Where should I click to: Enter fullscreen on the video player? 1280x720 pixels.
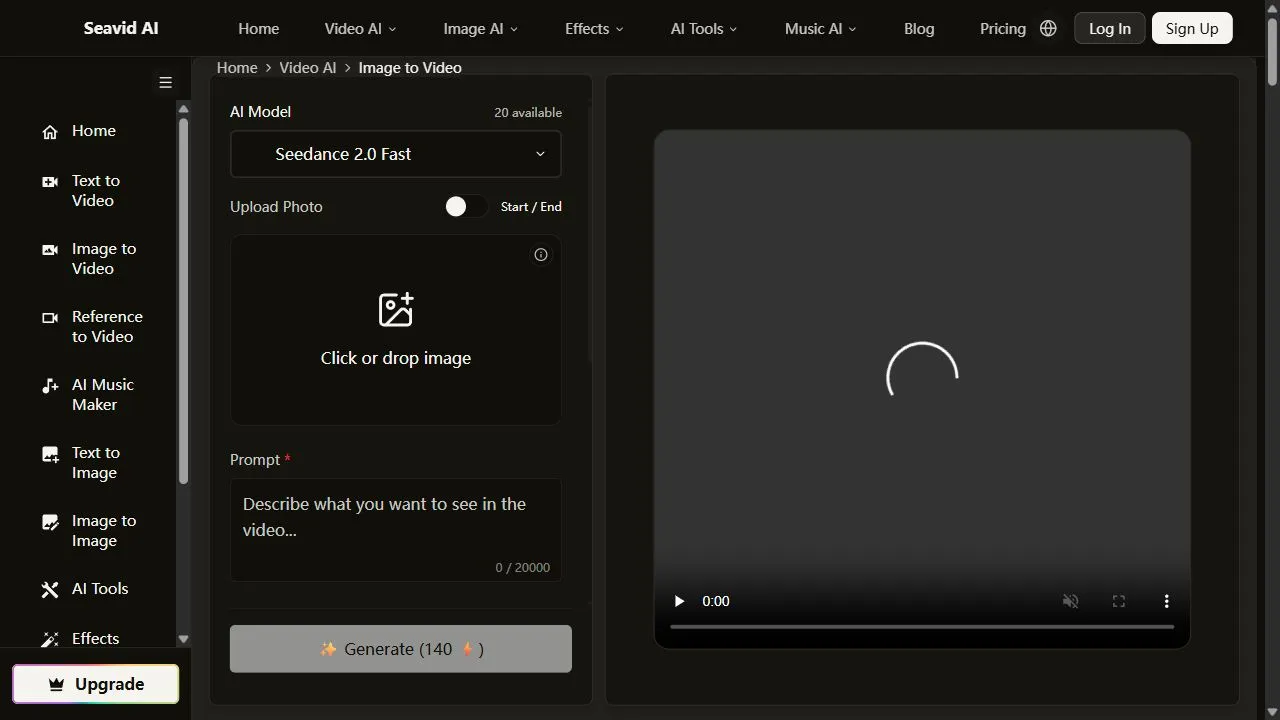coord(1119,601)
